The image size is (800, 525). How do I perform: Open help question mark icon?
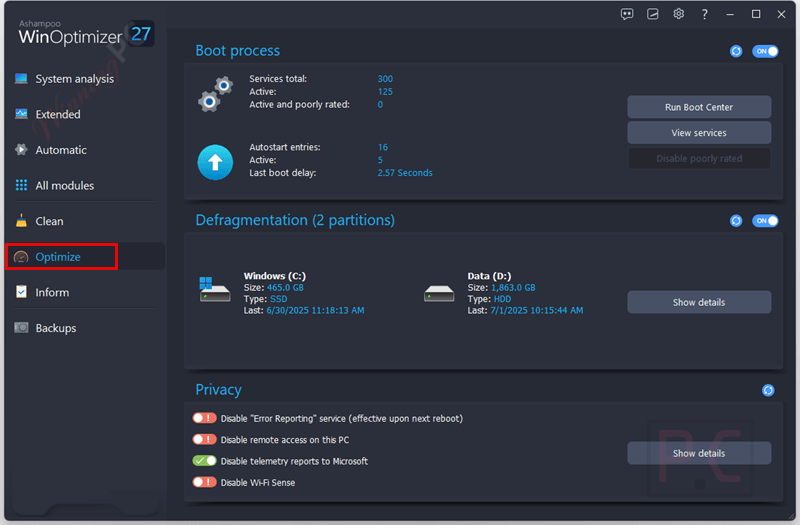click(705, 14)
